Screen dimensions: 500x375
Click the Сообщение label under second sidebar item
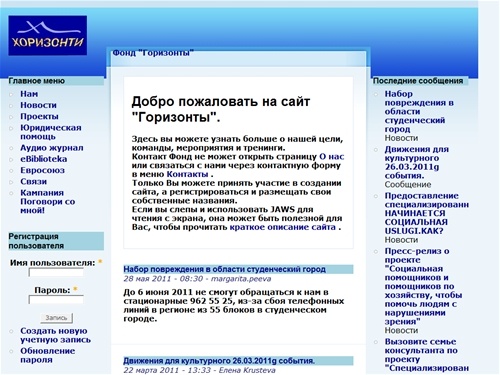(408, 185)
